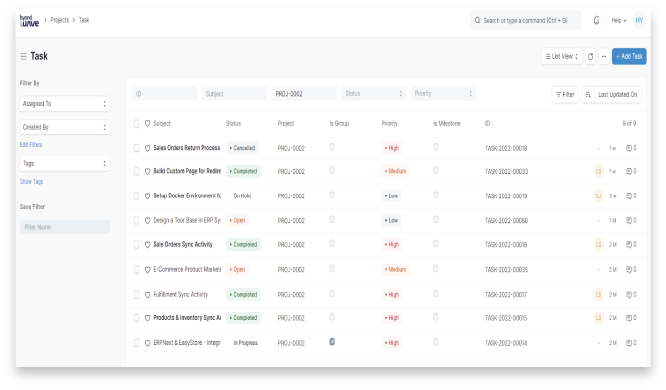The width and height of the screenshot is (666, 390).
Task: Open comments for TASK-2022-00033
Action: click(631, 171)
